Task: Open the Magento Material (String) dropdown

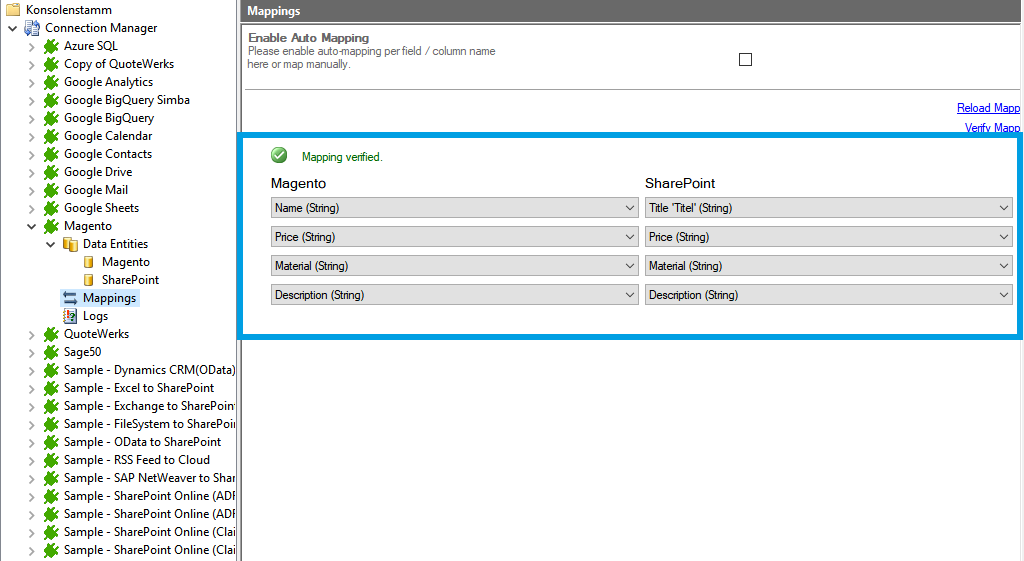Action: (455, 266)
